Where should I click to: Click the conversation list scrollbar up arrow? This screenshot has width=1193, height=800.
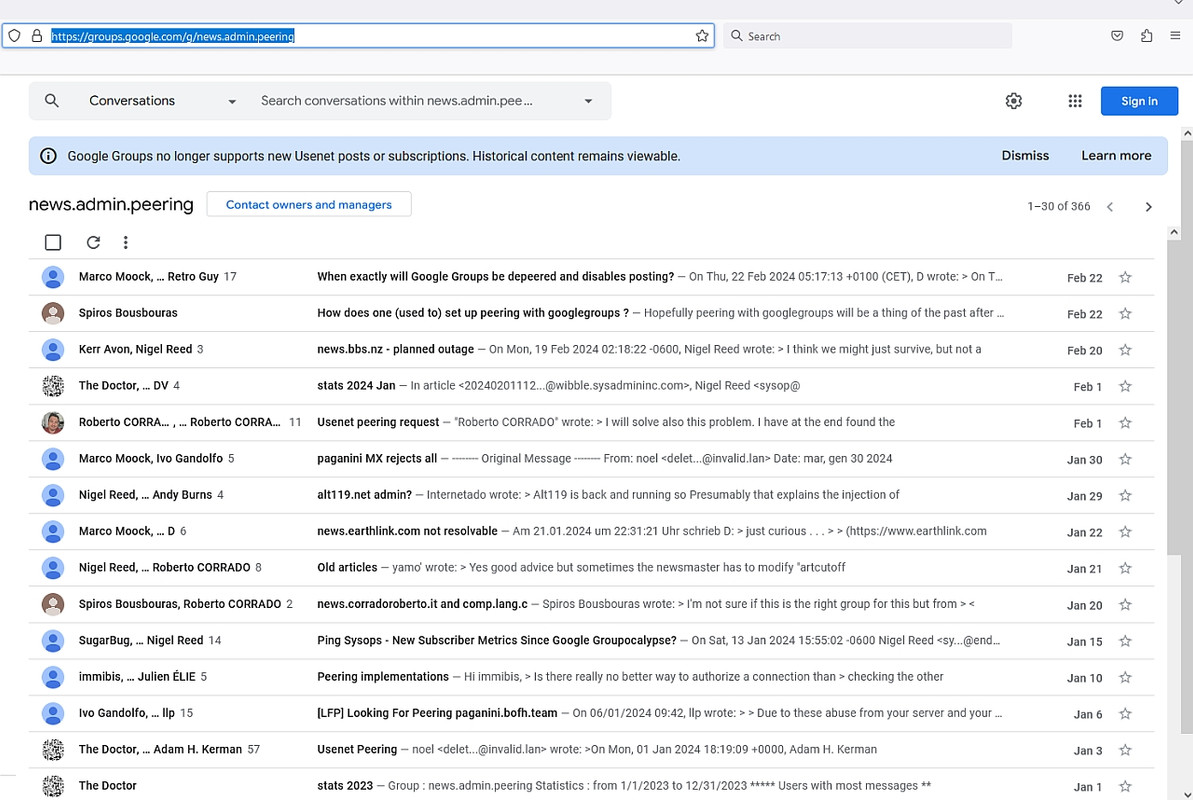pos(1174,232)
